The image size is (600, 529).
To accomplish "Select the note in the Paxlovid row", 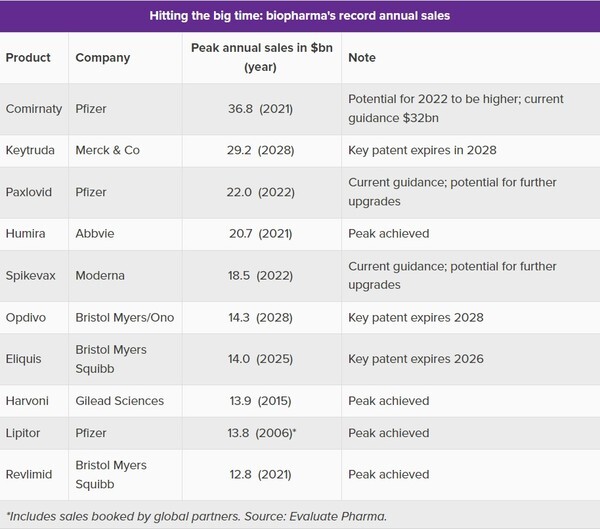I will [452, 192].
